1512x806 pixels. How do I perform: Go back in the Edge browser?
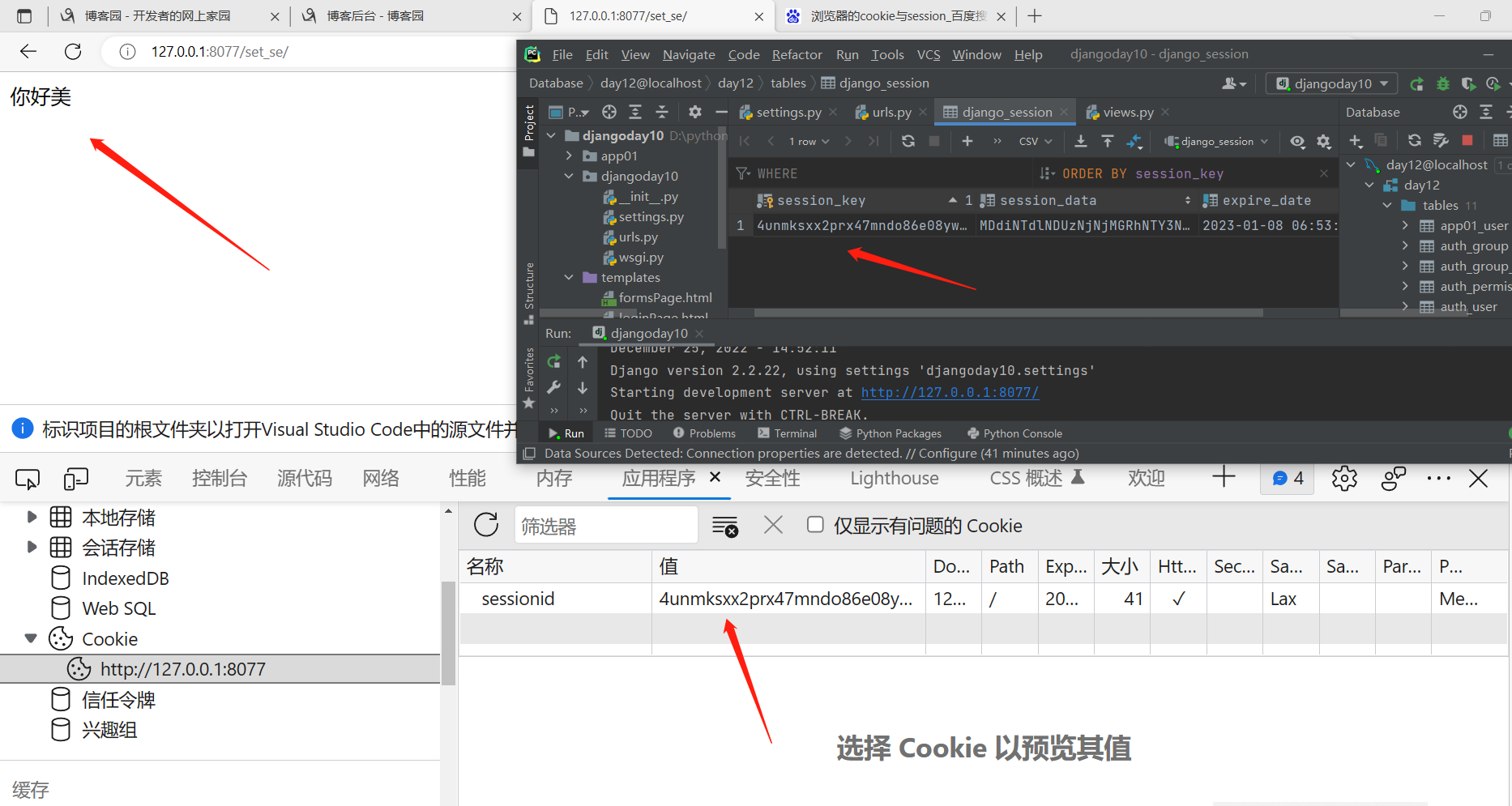click(28, 52)
